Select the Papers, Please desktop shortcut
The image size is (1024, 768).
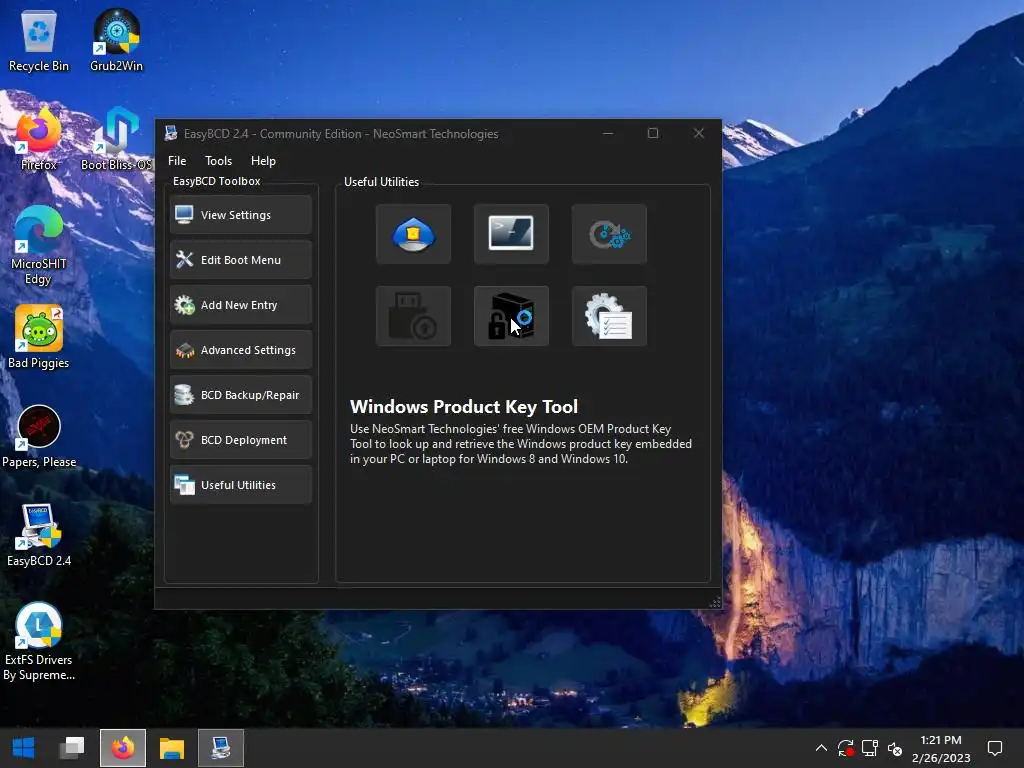point(39,436)
